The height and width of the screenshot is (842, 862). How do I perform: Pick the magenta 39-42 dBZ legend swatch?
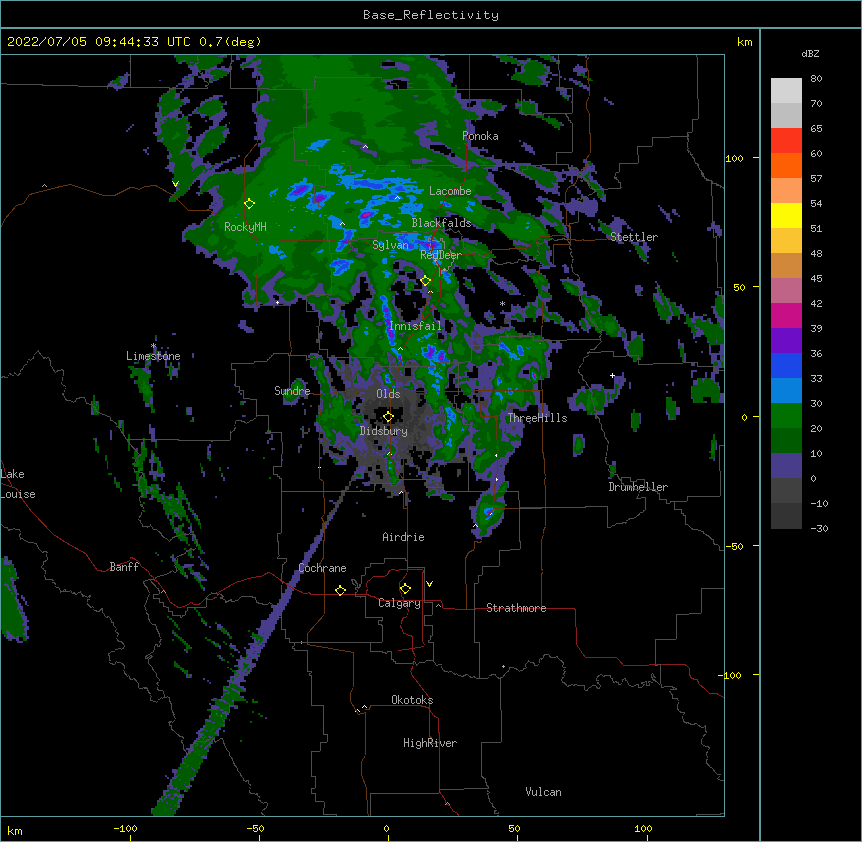[786, 315]
